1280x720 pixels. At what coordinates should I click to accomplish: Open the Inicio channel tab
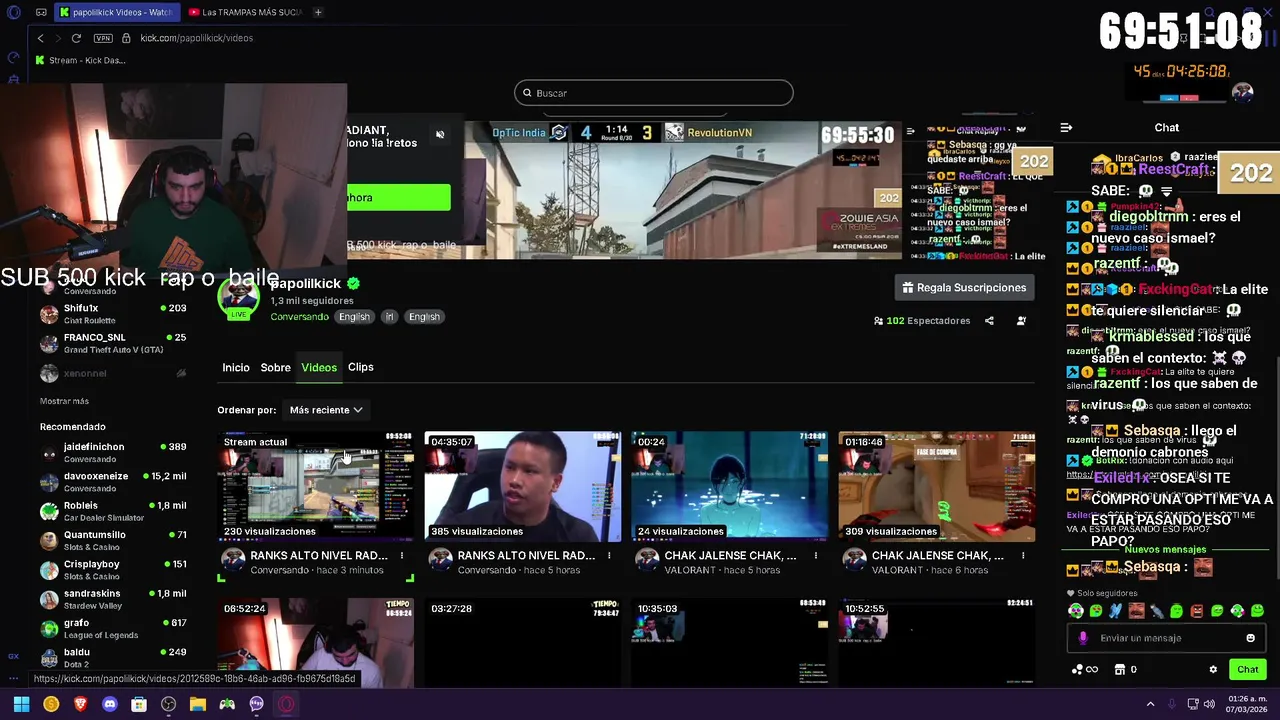coord(236,367)
